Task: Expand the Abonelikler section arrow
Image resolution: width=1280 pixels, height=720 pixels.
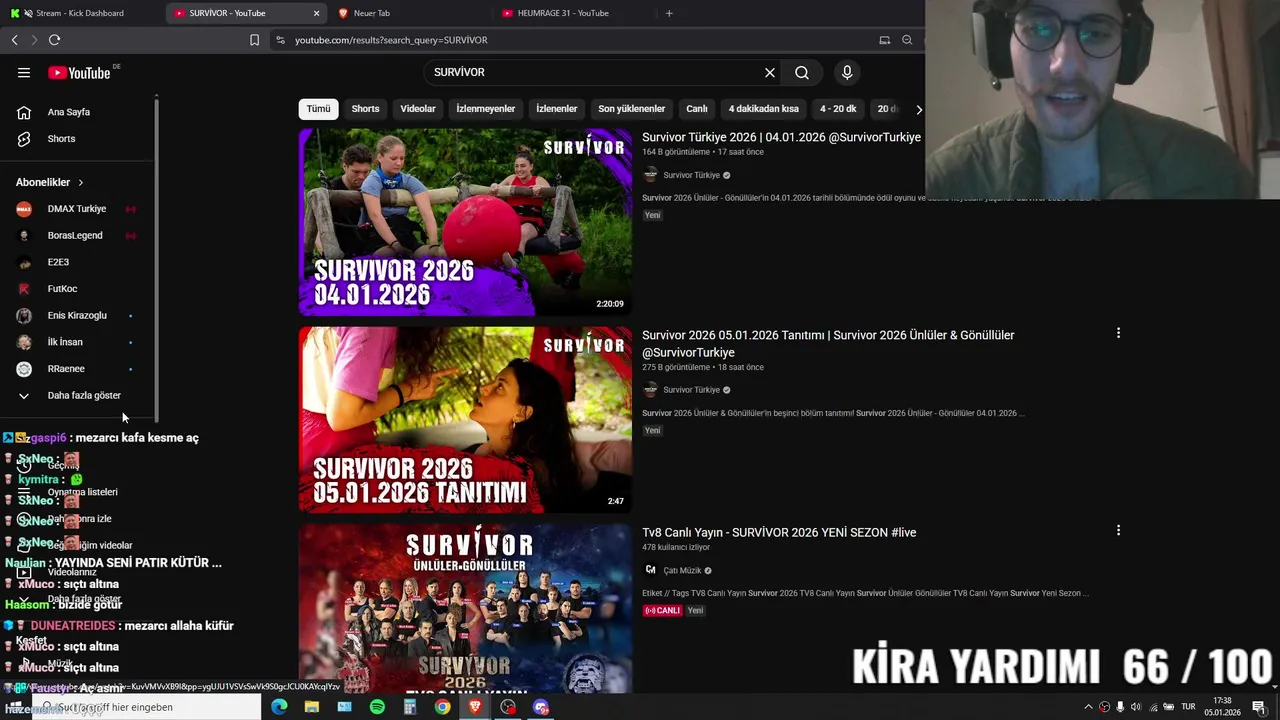Action: (x=80, y=182)
